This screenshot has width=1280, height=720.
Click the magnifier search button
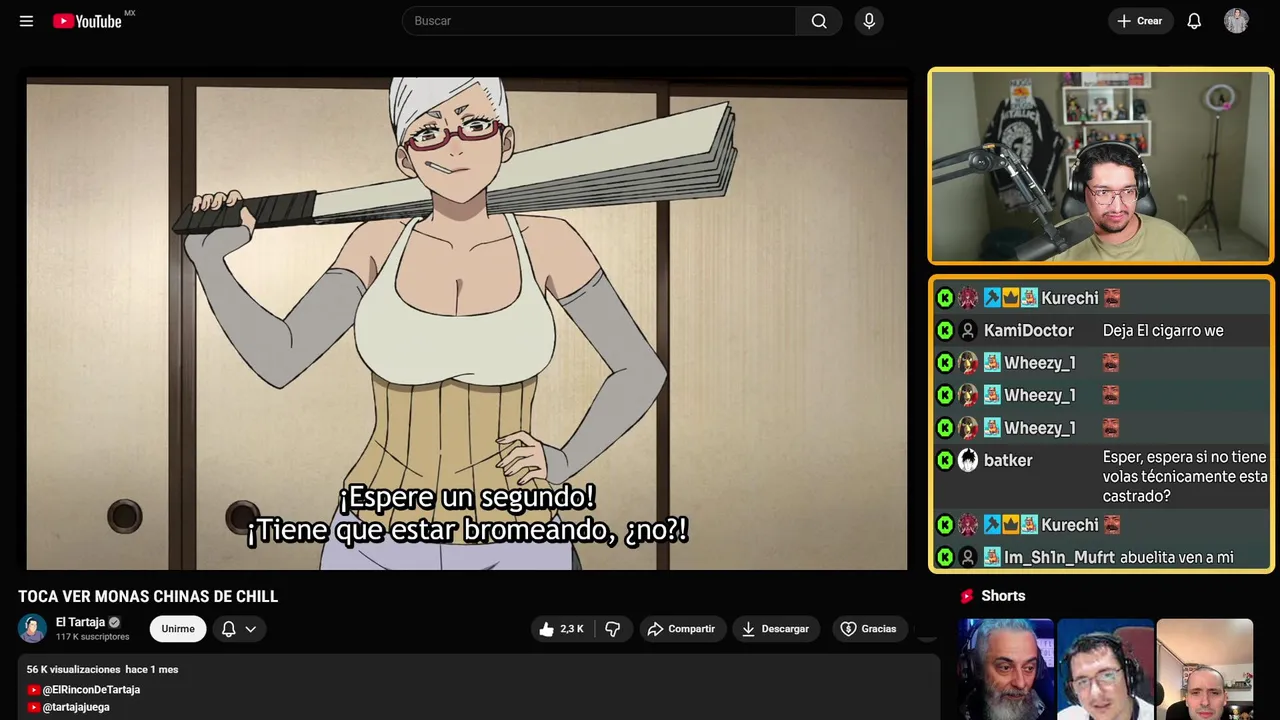(819, 21)
